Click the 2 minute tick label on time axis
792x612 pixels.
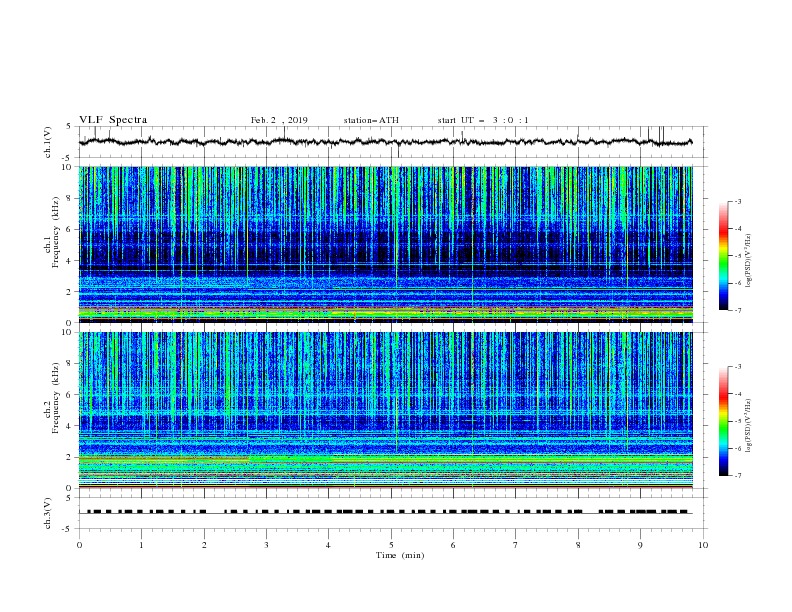click(x=204, y=545)
